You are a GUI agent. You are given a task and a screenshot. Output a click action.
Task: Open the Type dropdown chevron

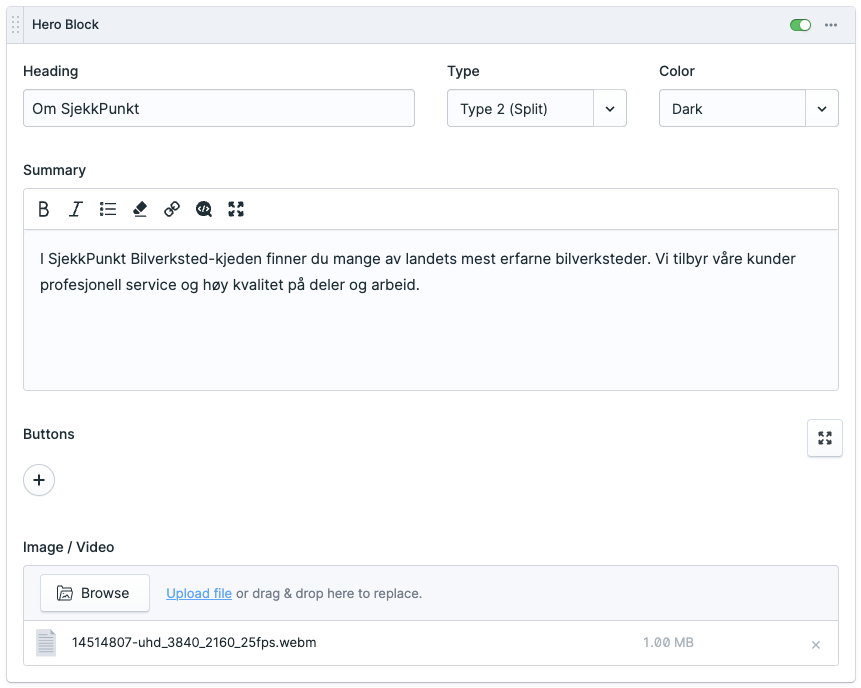click(610, 109)
